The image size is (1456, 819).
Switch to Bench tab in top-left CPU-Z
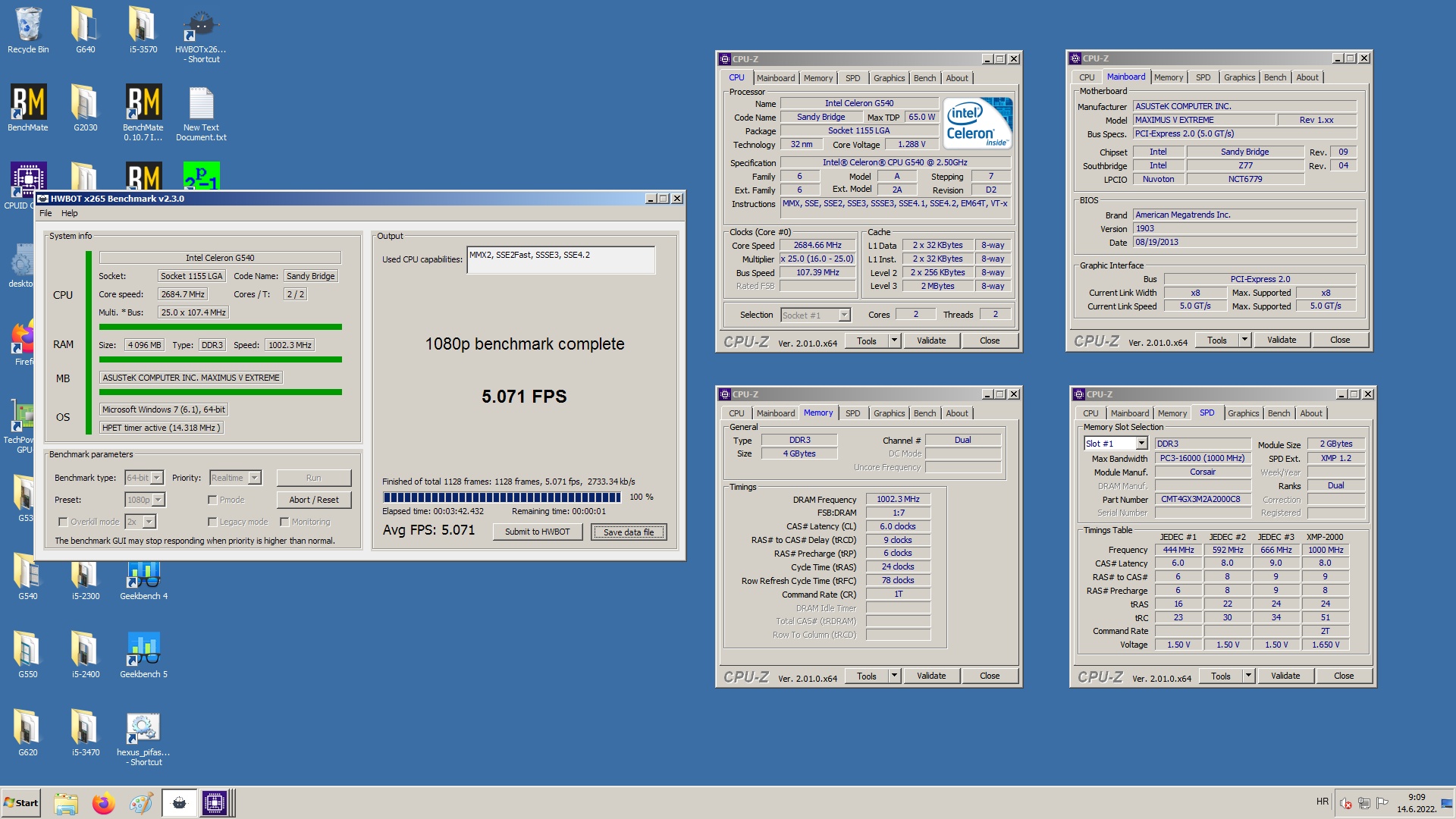[924, 78]
